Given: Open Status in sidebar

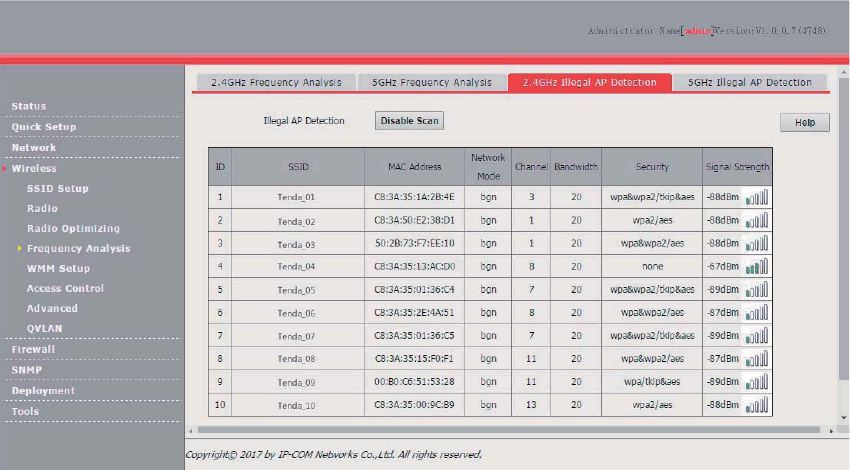Looking at the screenshot, I should pos(29,106).
